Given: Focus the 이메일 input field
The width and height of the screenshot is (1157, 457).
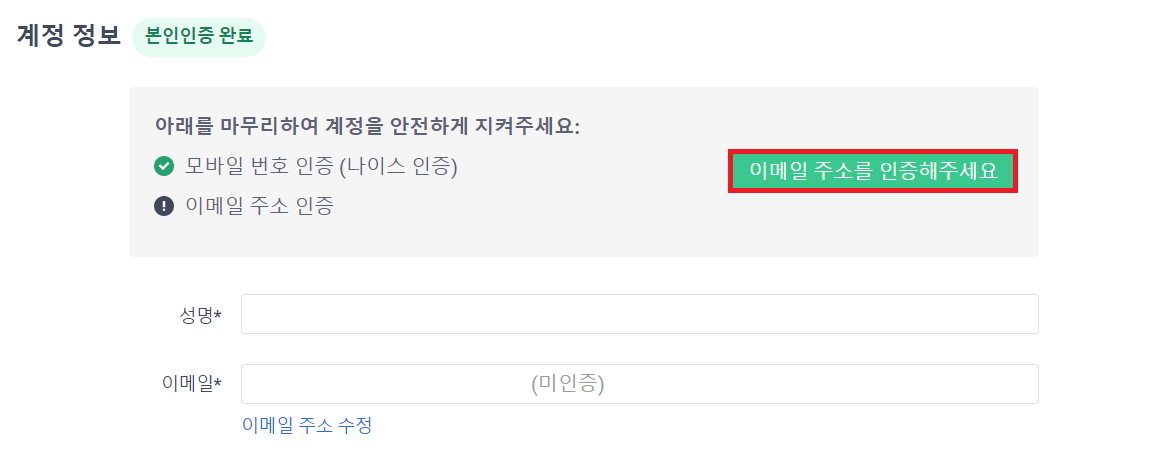Looking at the screenshot, I should (x=640, y=384).
